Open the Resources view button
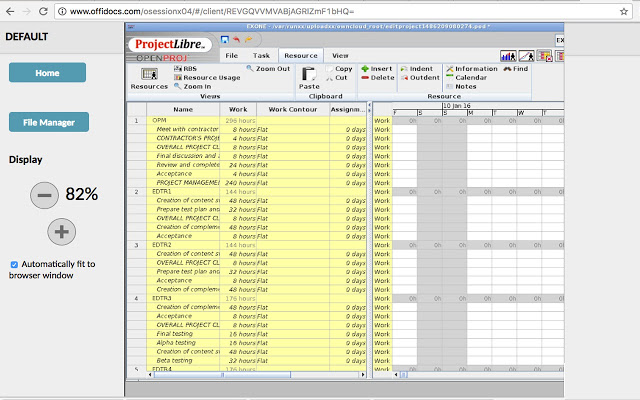Screen dimensions: 640x400 click(x=149, y=78)
